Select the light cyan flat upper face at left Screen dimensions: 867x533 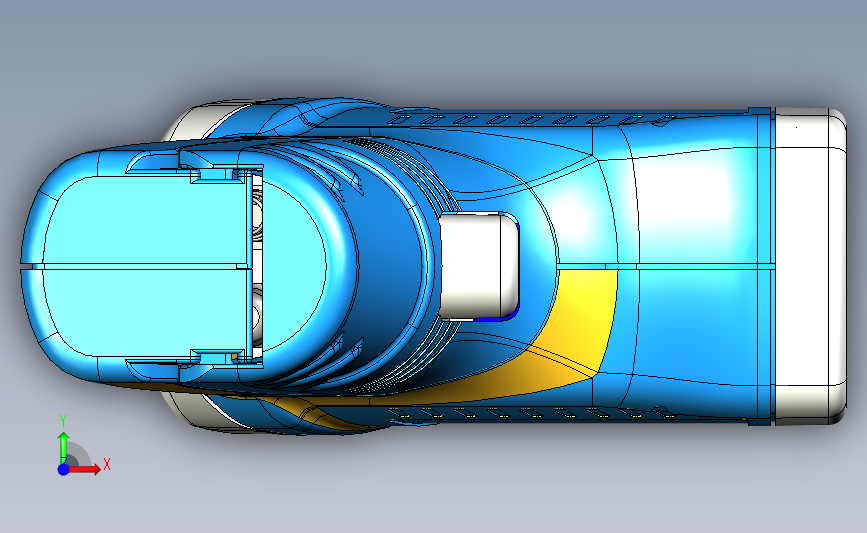144,221
